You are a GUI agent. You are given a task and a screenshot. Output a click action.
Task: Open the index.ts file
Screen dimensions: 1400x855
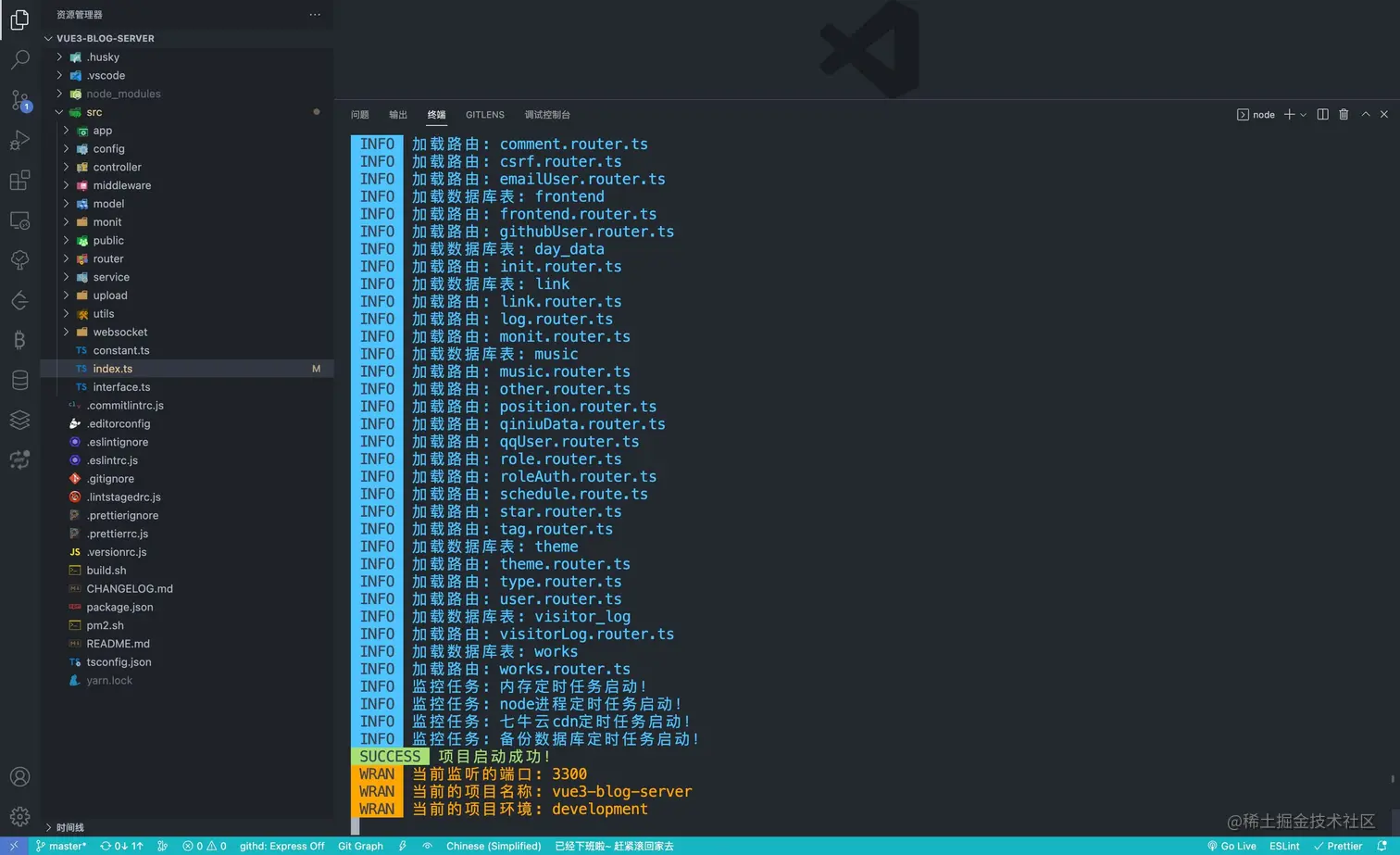tap(187, 369)
